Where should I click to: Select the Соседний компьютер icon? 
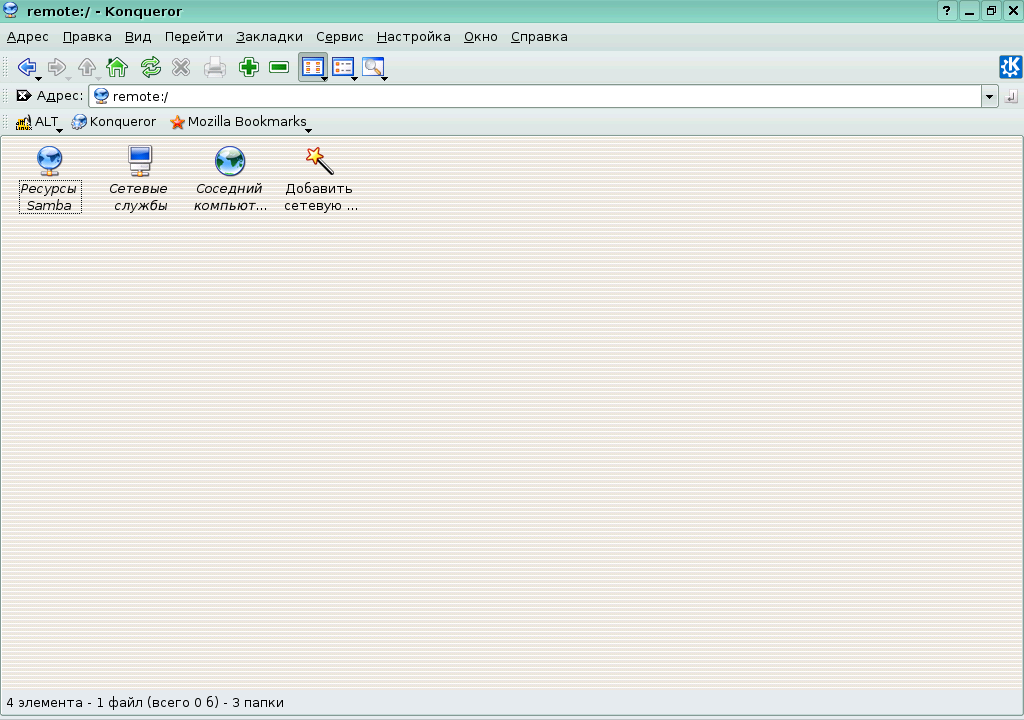click(x=230, y=162)
